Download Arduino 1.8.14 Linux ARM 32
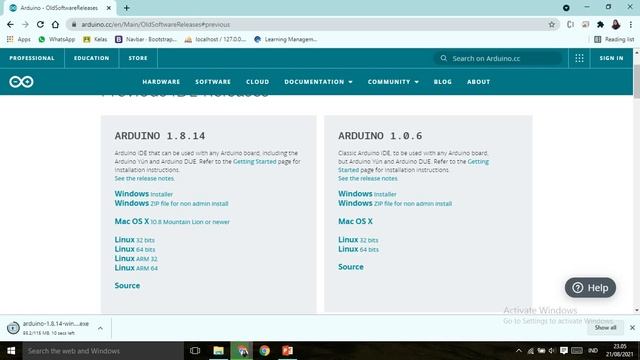 pos(136,259)
